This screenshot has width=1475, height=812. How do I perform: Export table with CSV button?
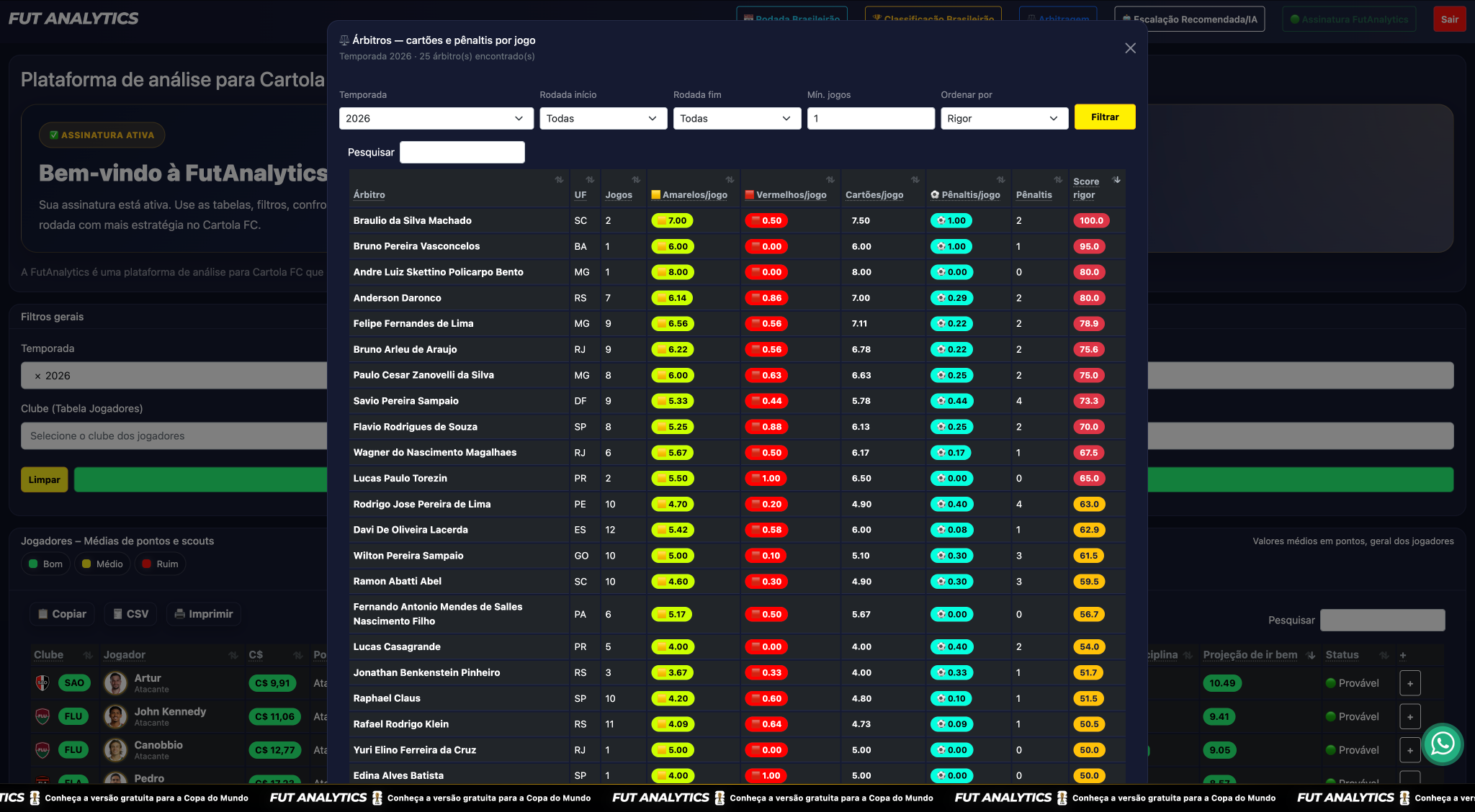click(x=130, y=614)
